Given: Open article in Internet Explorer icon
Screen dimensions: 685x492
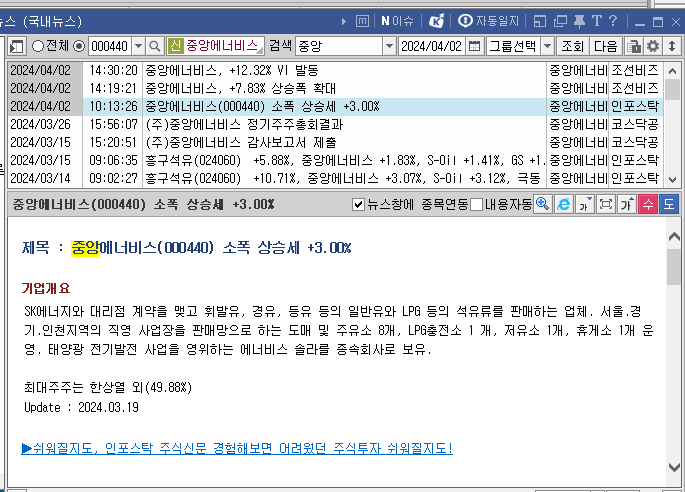Looking at the screenshot, I should point(564,204).
